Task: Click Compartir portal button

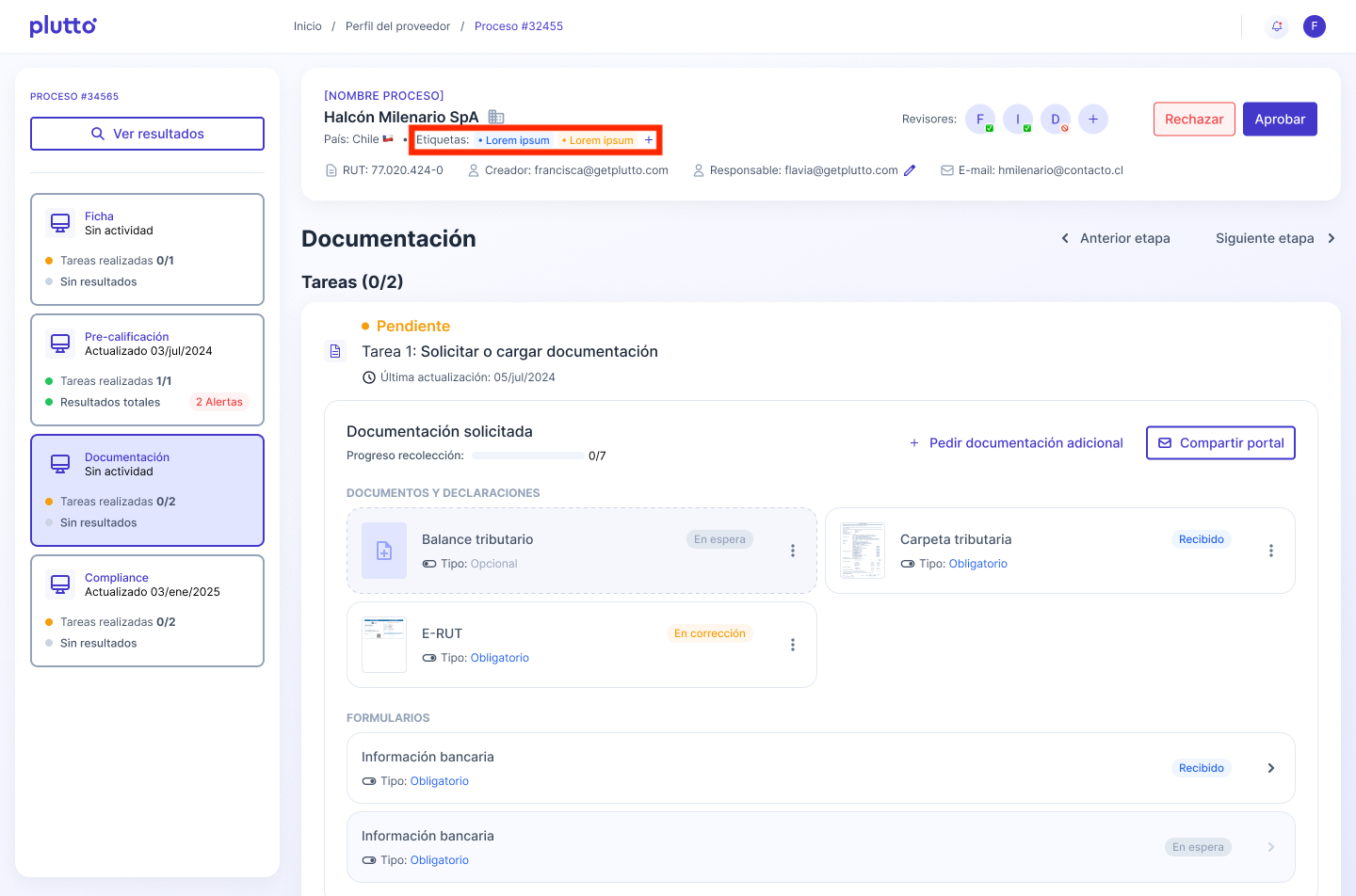Action: (x=1220, y=443)
